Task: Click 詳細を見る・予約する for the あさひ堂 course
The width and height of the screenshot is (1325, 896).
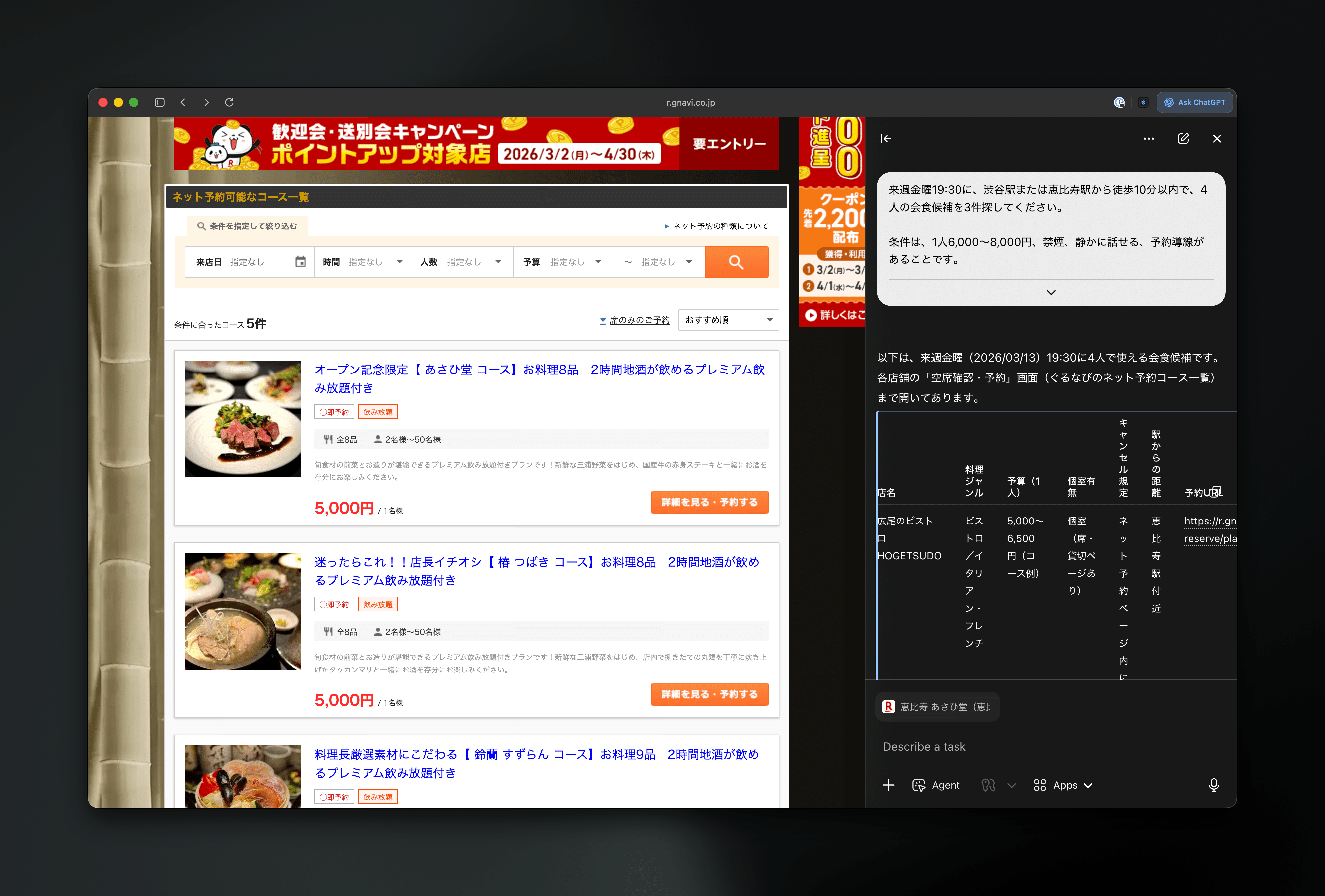Action: pos(709,502)
